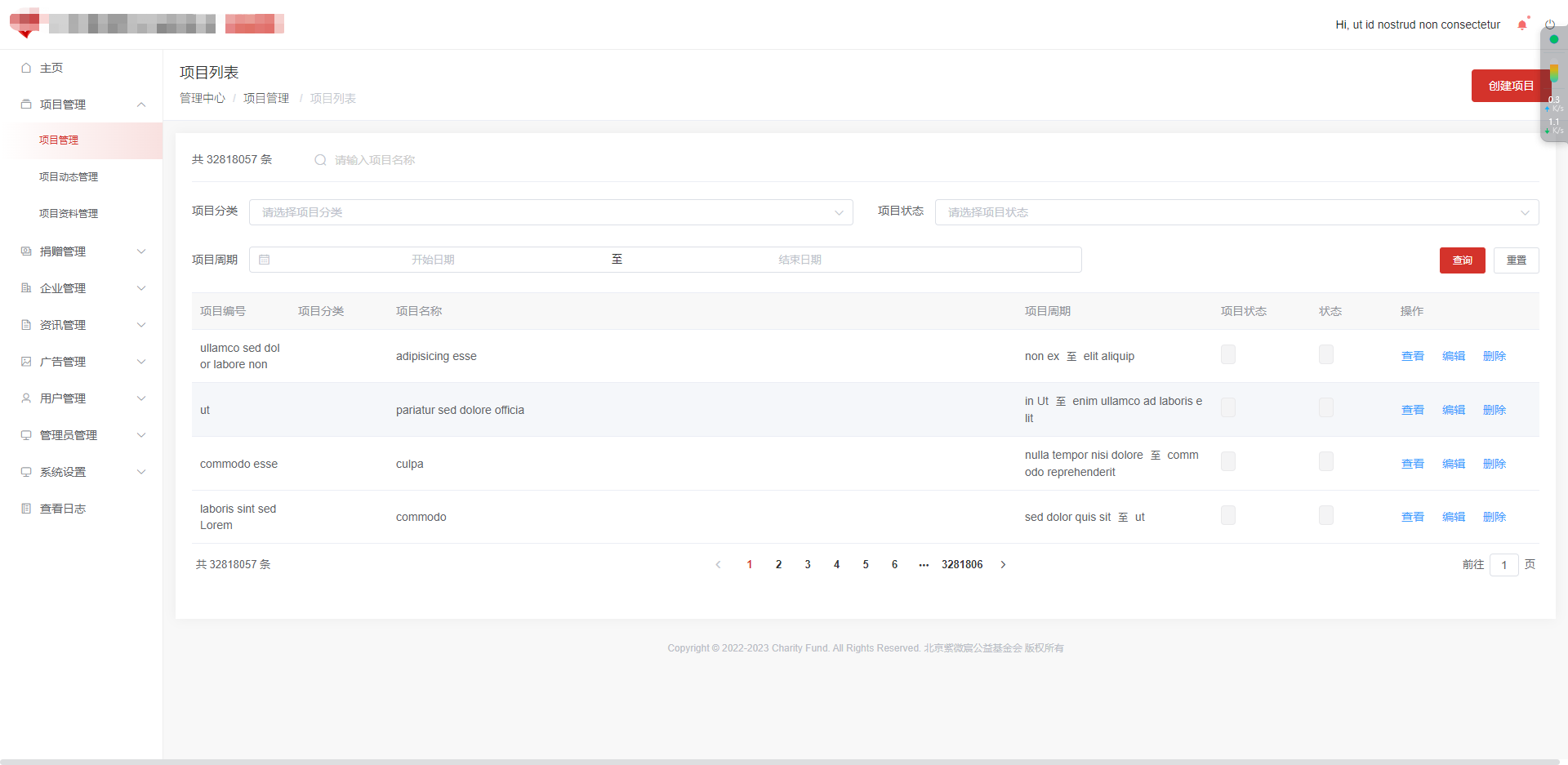Expand the 管理员管理 chevron
The width and height of the screenshot is (1568, 765).
141,435
